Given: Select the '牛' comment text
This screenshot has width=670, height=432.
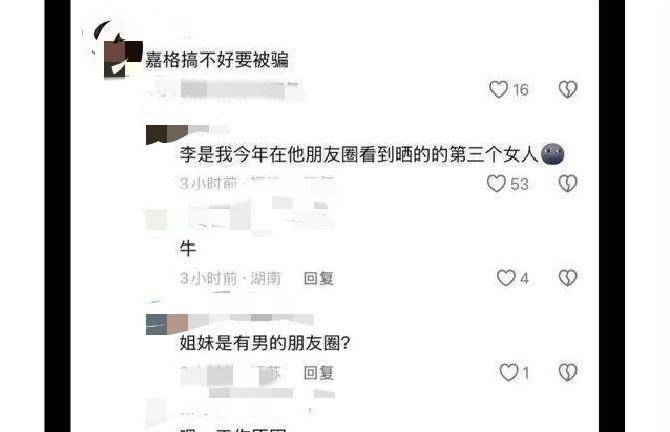Looking at the screenshot, I should click(188, 248).
